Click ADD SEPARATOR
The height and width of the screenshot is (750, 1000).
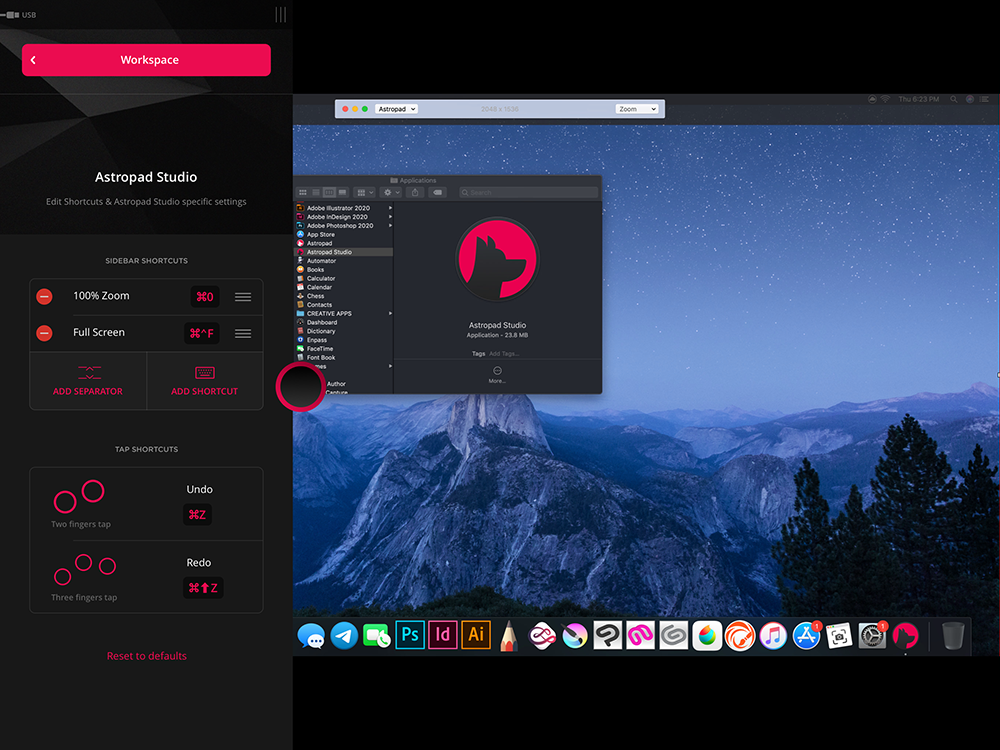(88, 381)
